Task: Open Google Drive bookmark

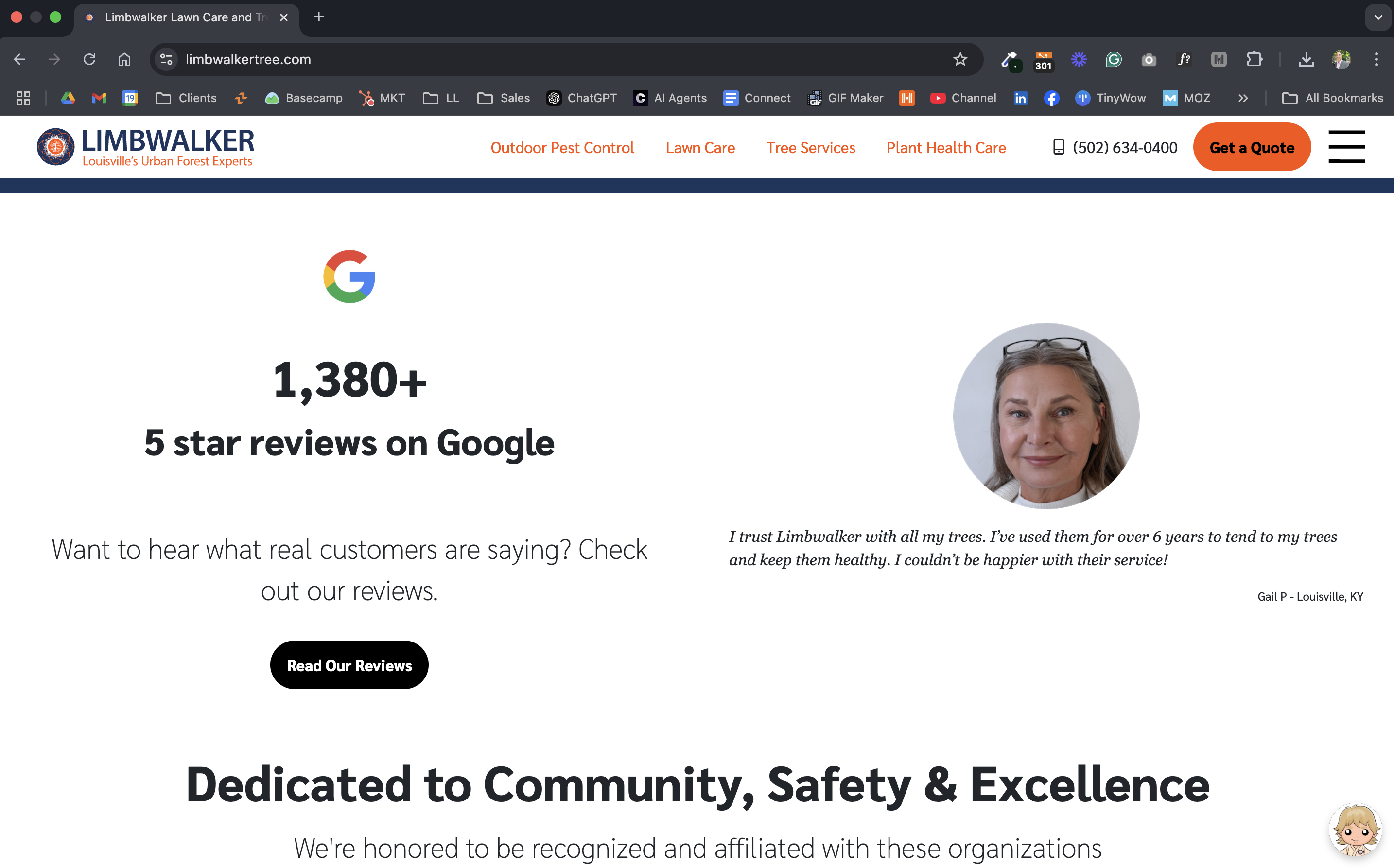Action: tap(69, 98)
